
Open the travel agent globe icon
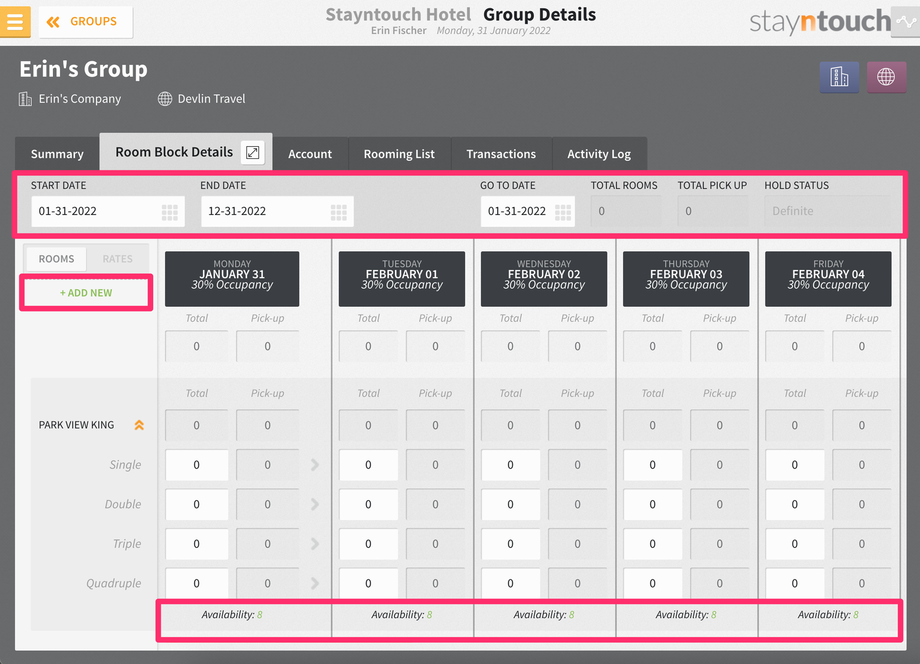click(886, 77)
